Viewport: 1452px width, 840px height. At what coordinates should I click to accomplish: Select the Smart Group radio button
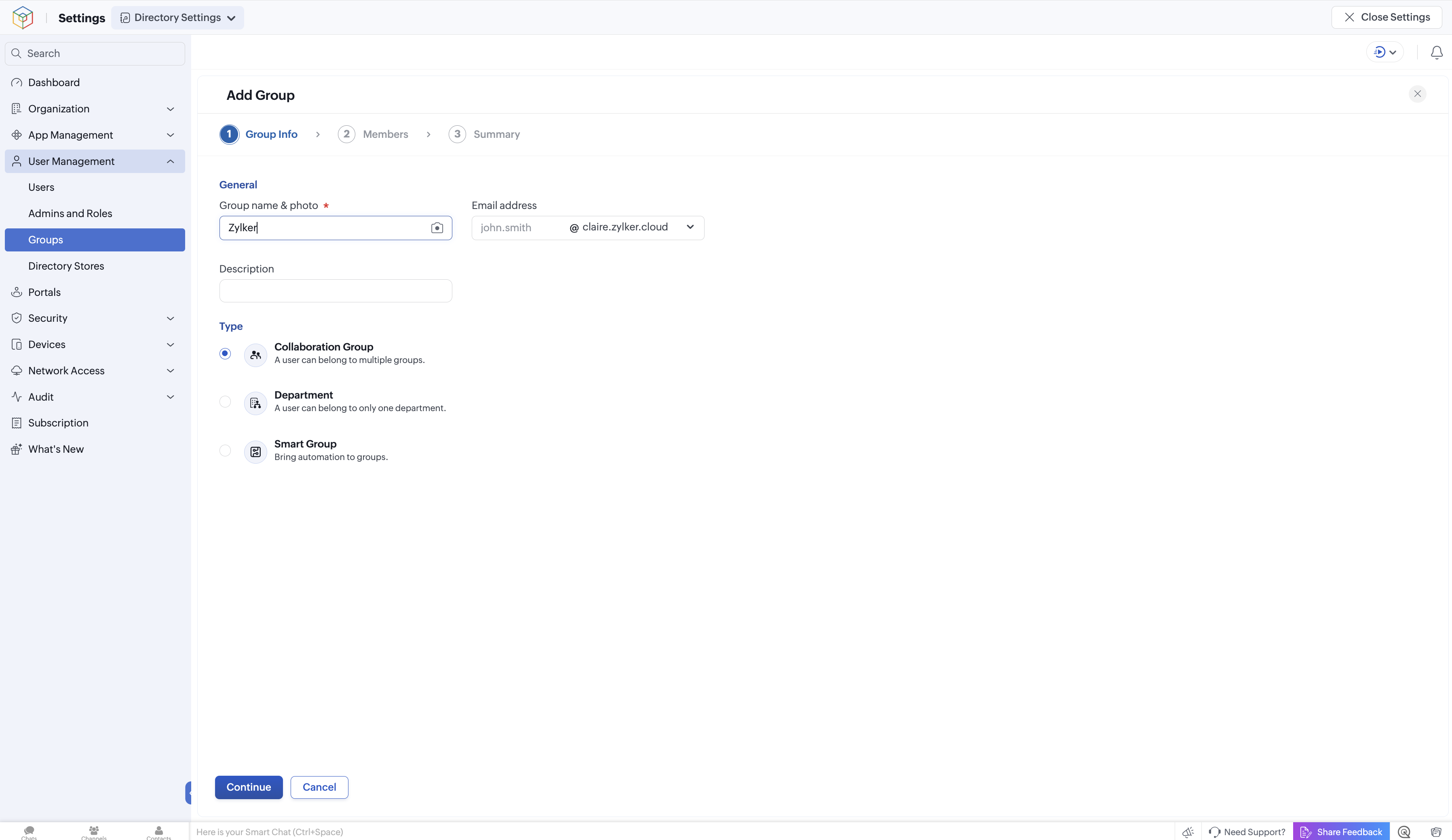point(225,451)
